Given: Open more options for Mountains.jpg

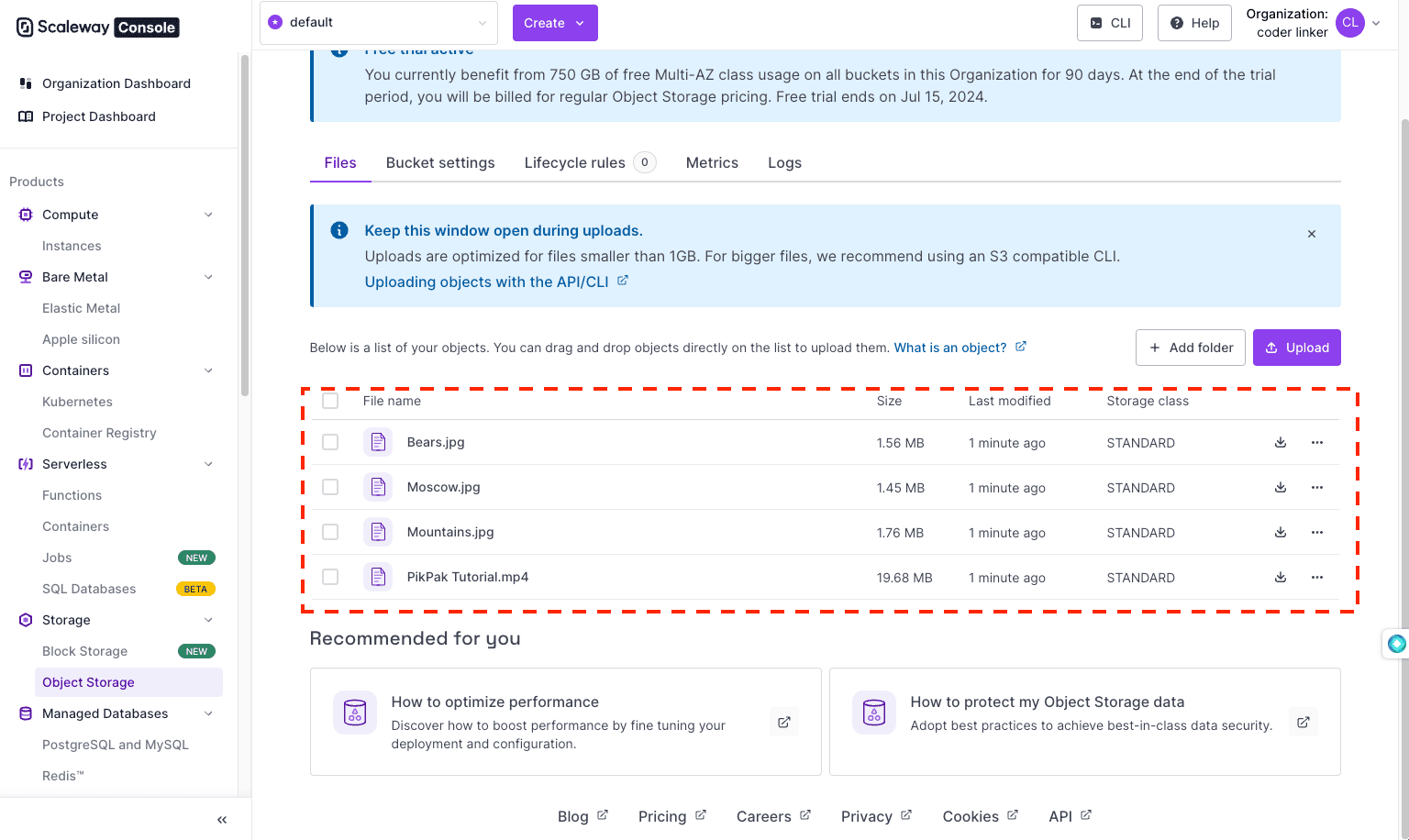Looking at the screenshot, I should (x=1317, y=532).
